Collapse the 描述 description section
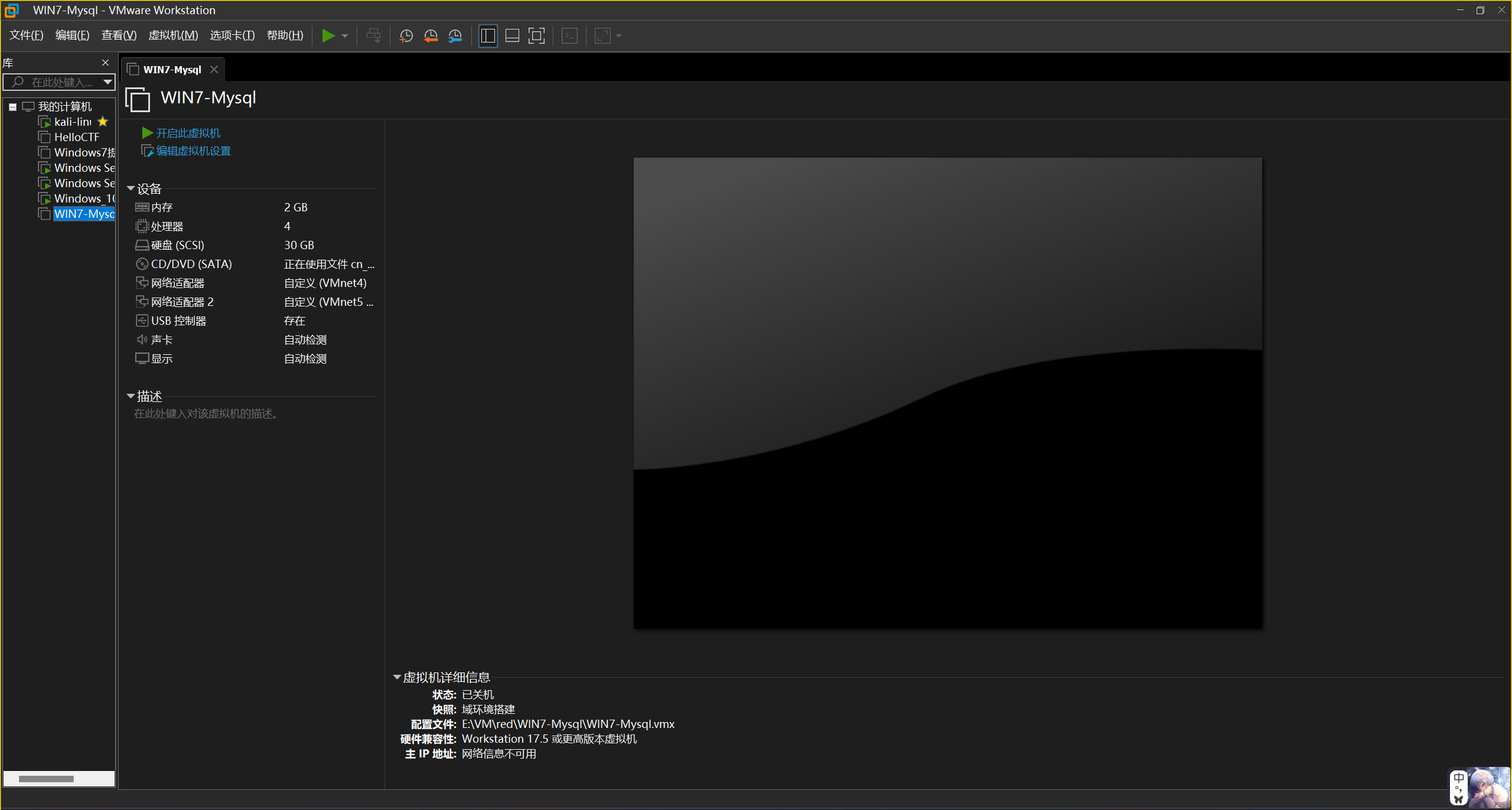Image resolution: width=1512 pixels, height=810 pixels. coord(131,396)
